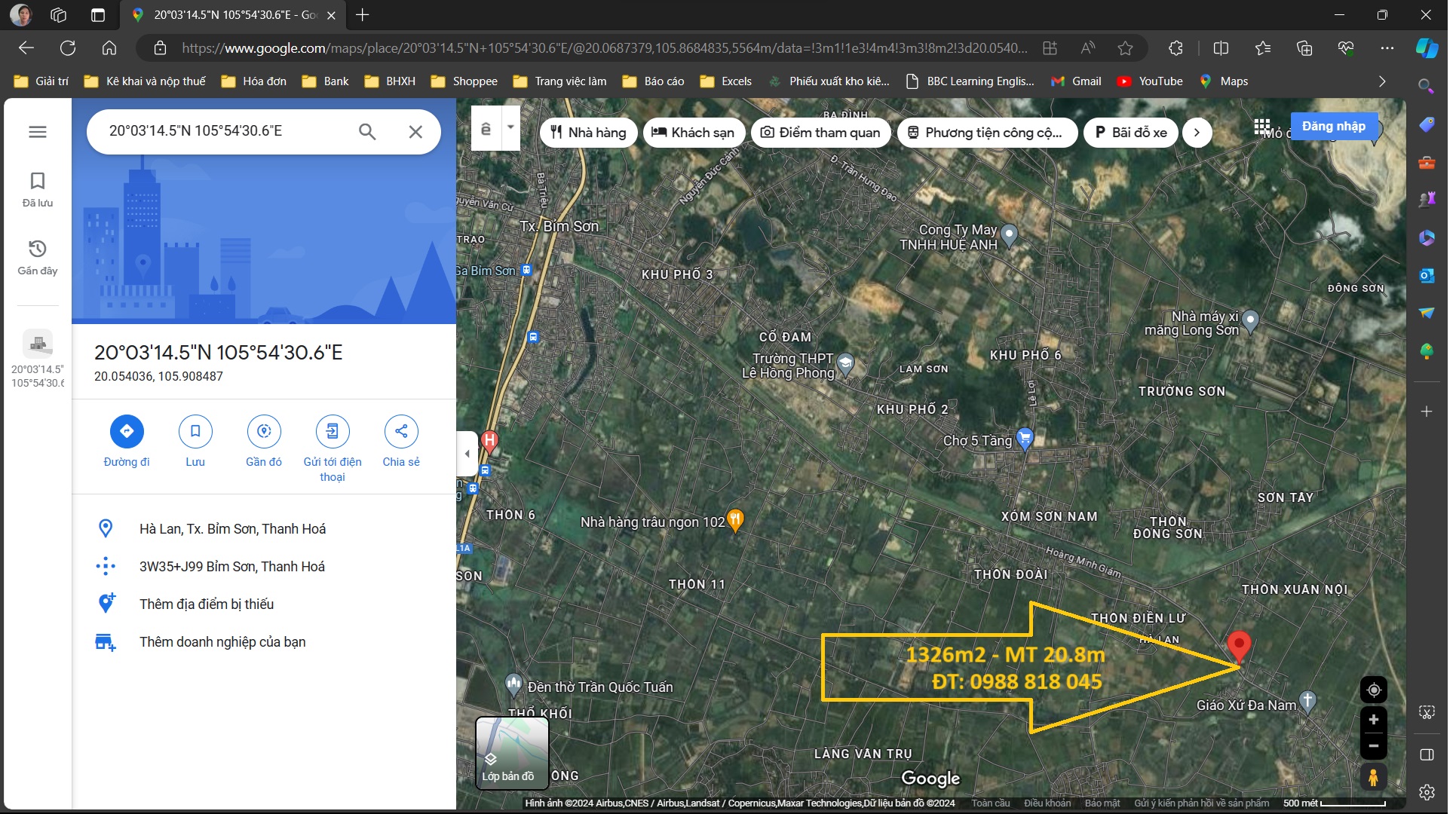This screenshot has width=1456, height=814.
Task: Click the Gần đó nearby icon
Action: (264, 431)
